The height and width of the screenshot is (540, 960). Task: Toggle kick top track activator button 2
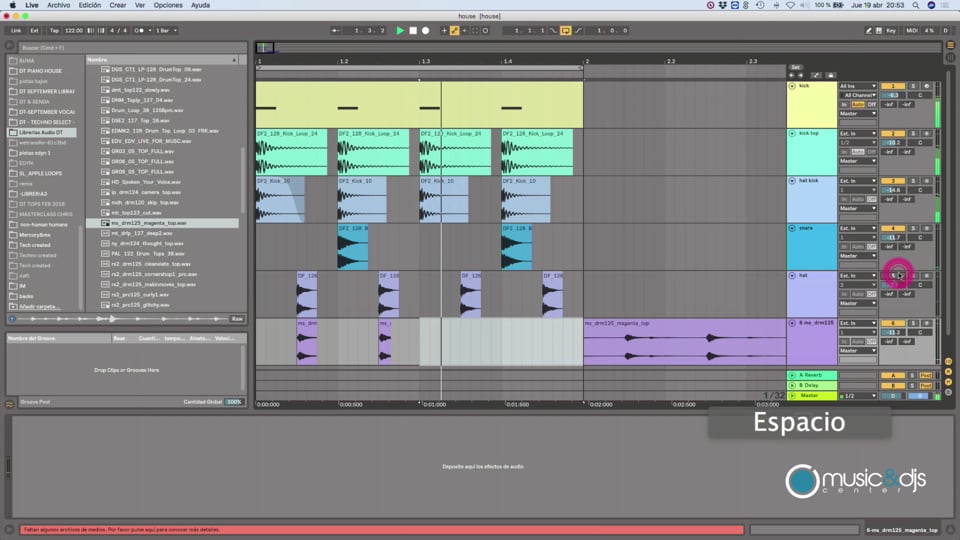point(893,133)
